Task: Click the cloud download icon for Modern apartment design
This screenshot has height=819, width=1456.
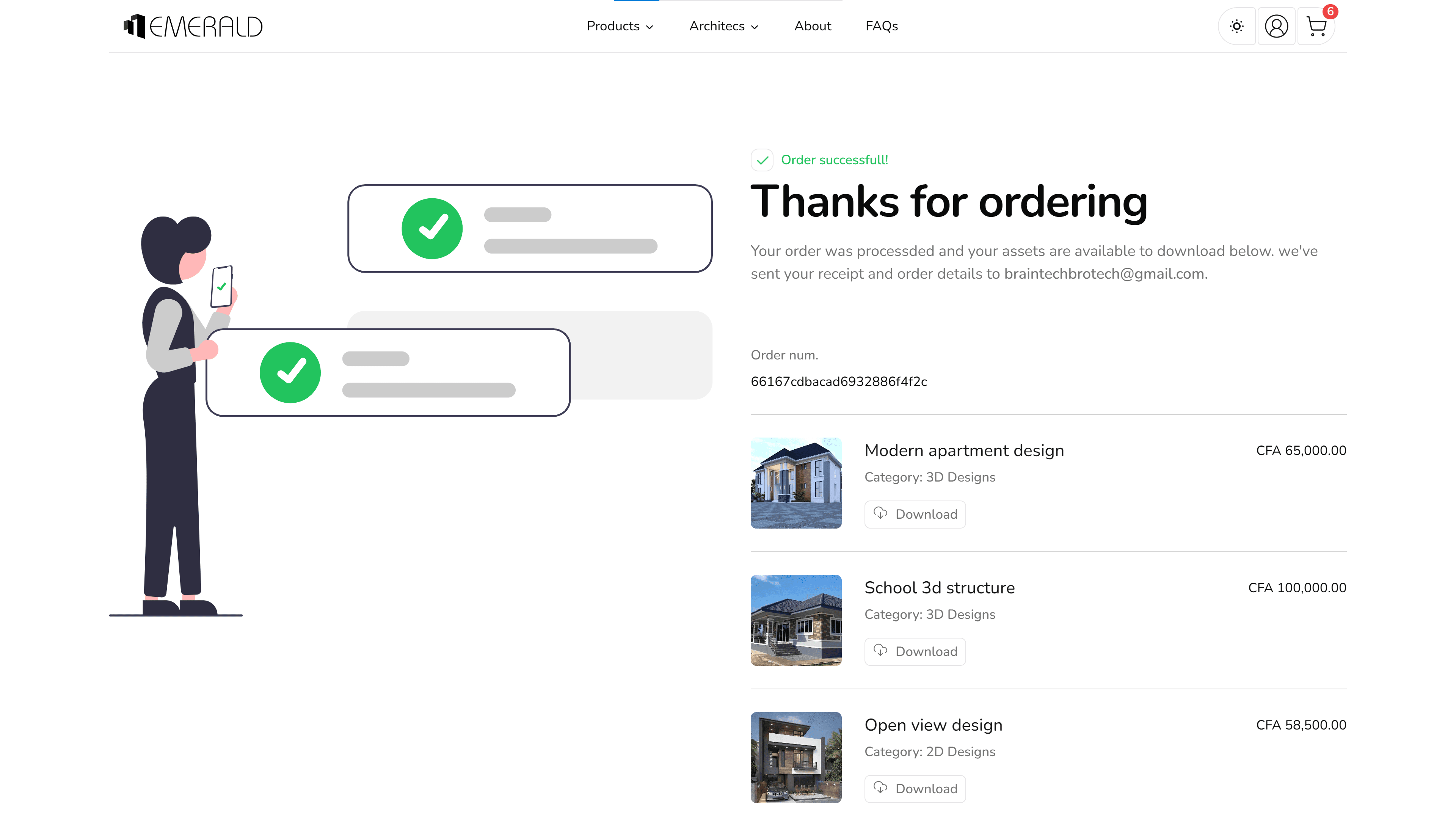Action: tap(880, 513)
